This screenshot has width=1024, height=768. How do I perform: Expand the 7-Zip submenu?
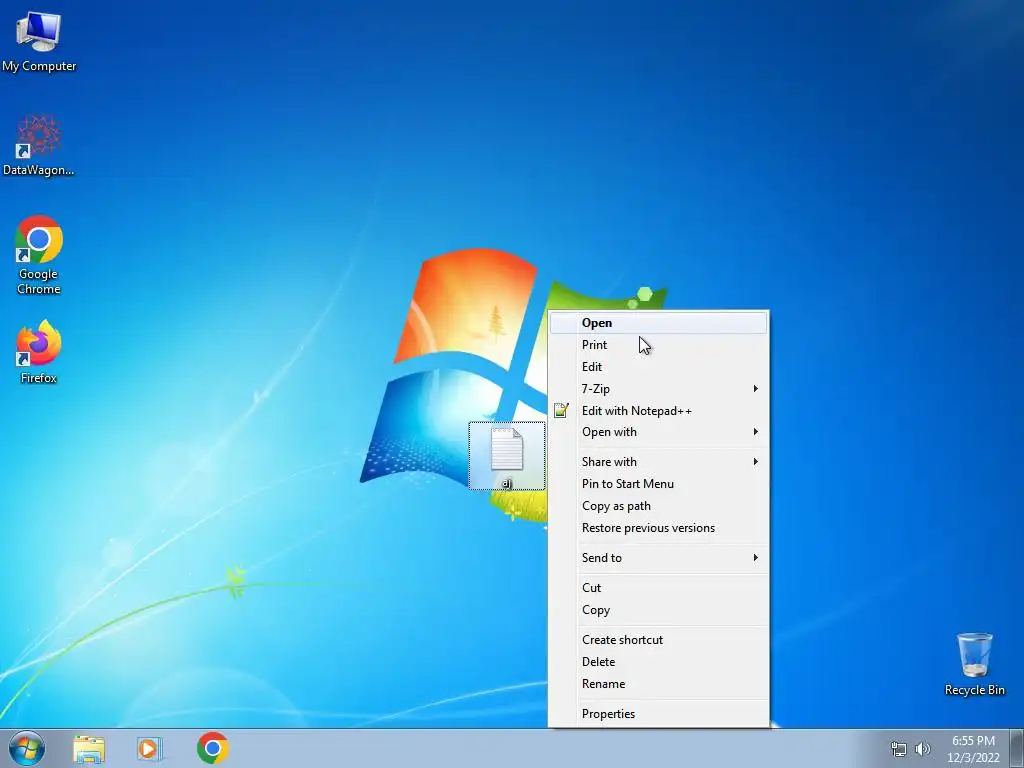[658, 389]
